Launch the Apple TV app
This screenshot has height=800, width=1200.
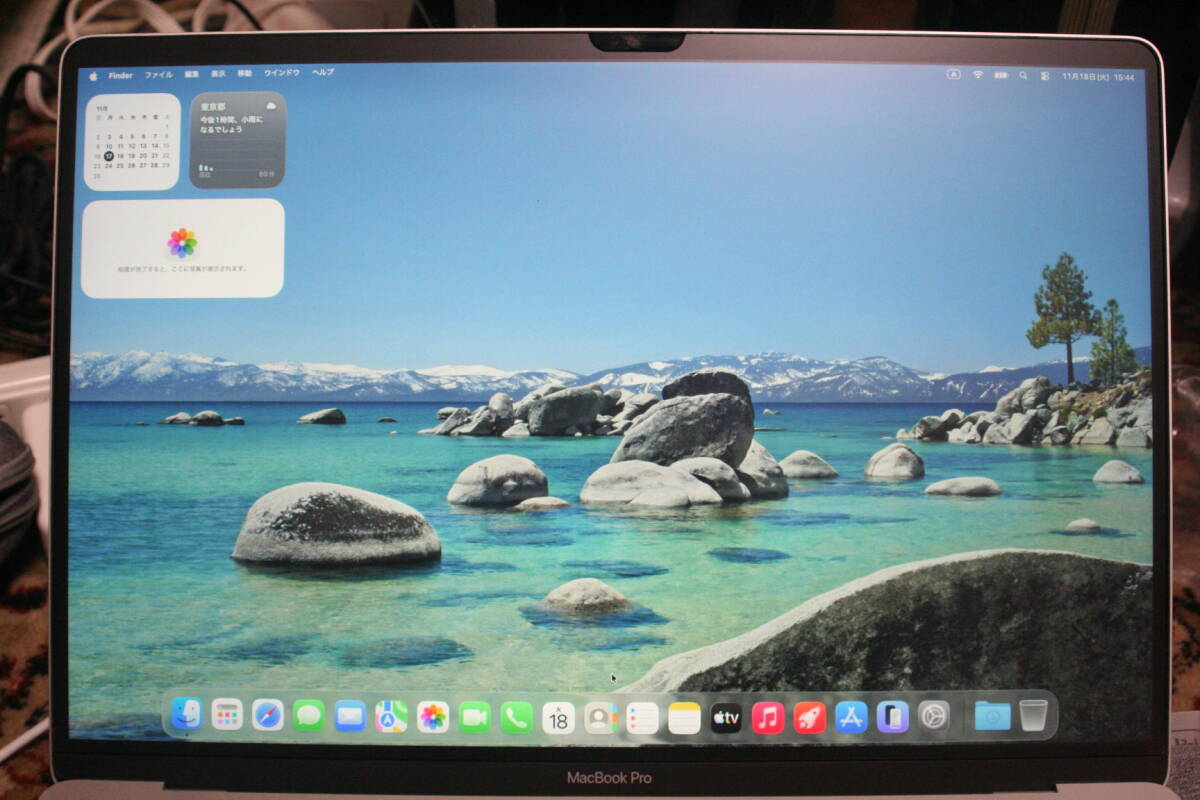click(x=726, y=718)
